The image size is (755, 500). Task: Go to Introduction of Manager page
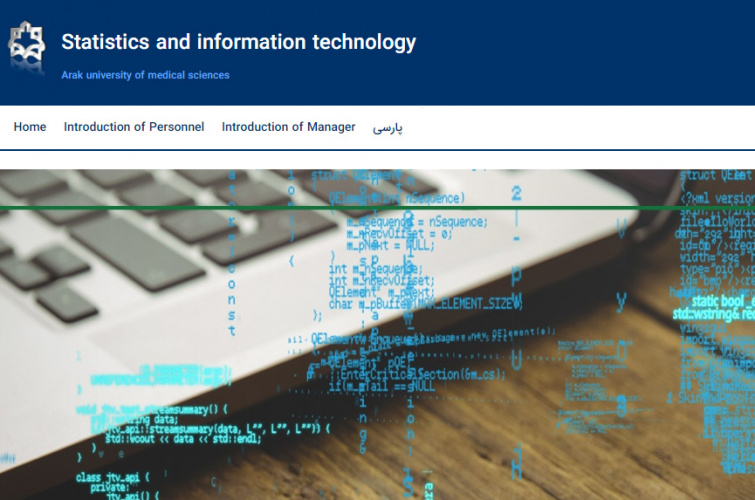288,127
